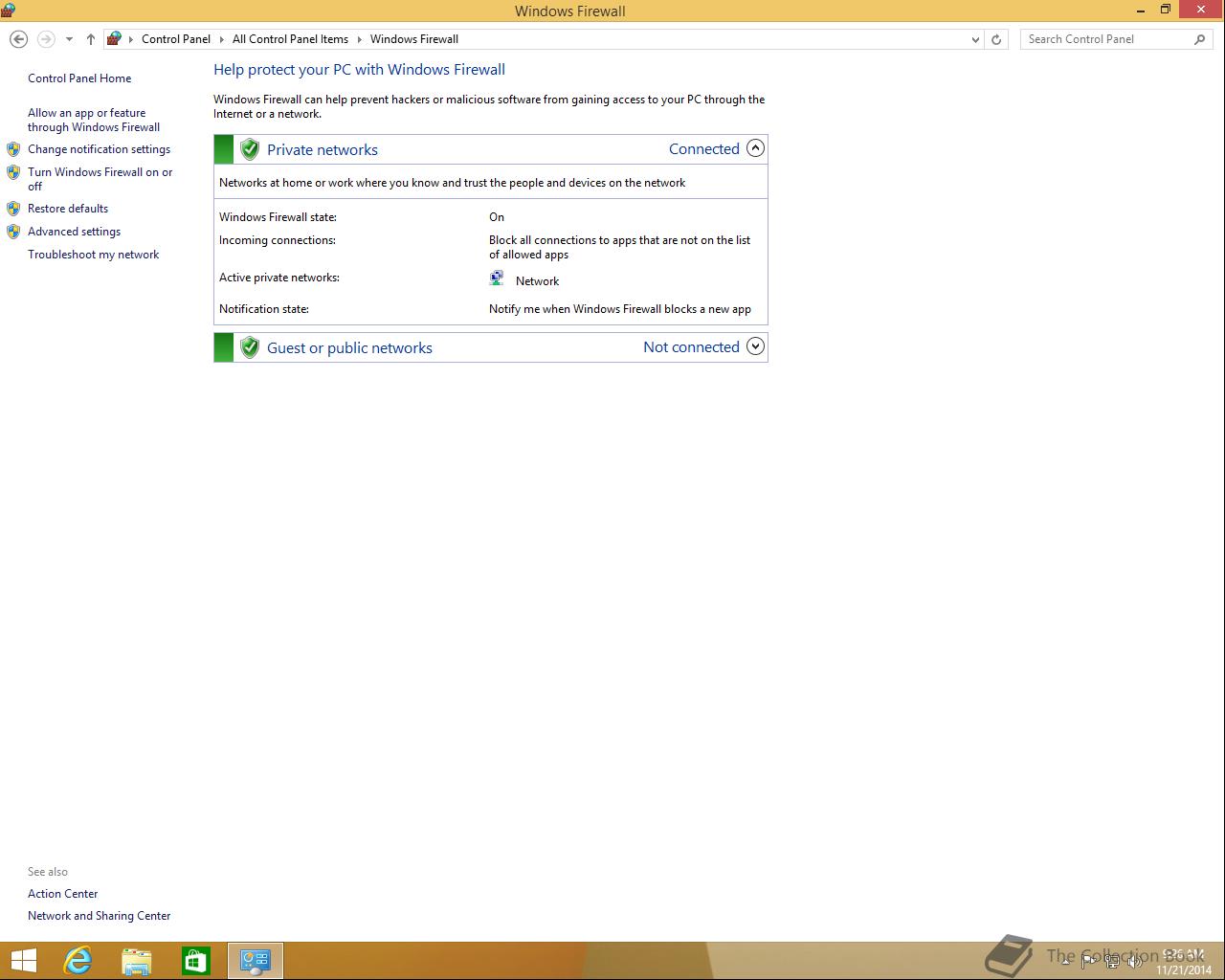The width and height of the screenshot is (1225, 980).
Task: Click the volume speaker tray icon
Action: [1135, 962]
